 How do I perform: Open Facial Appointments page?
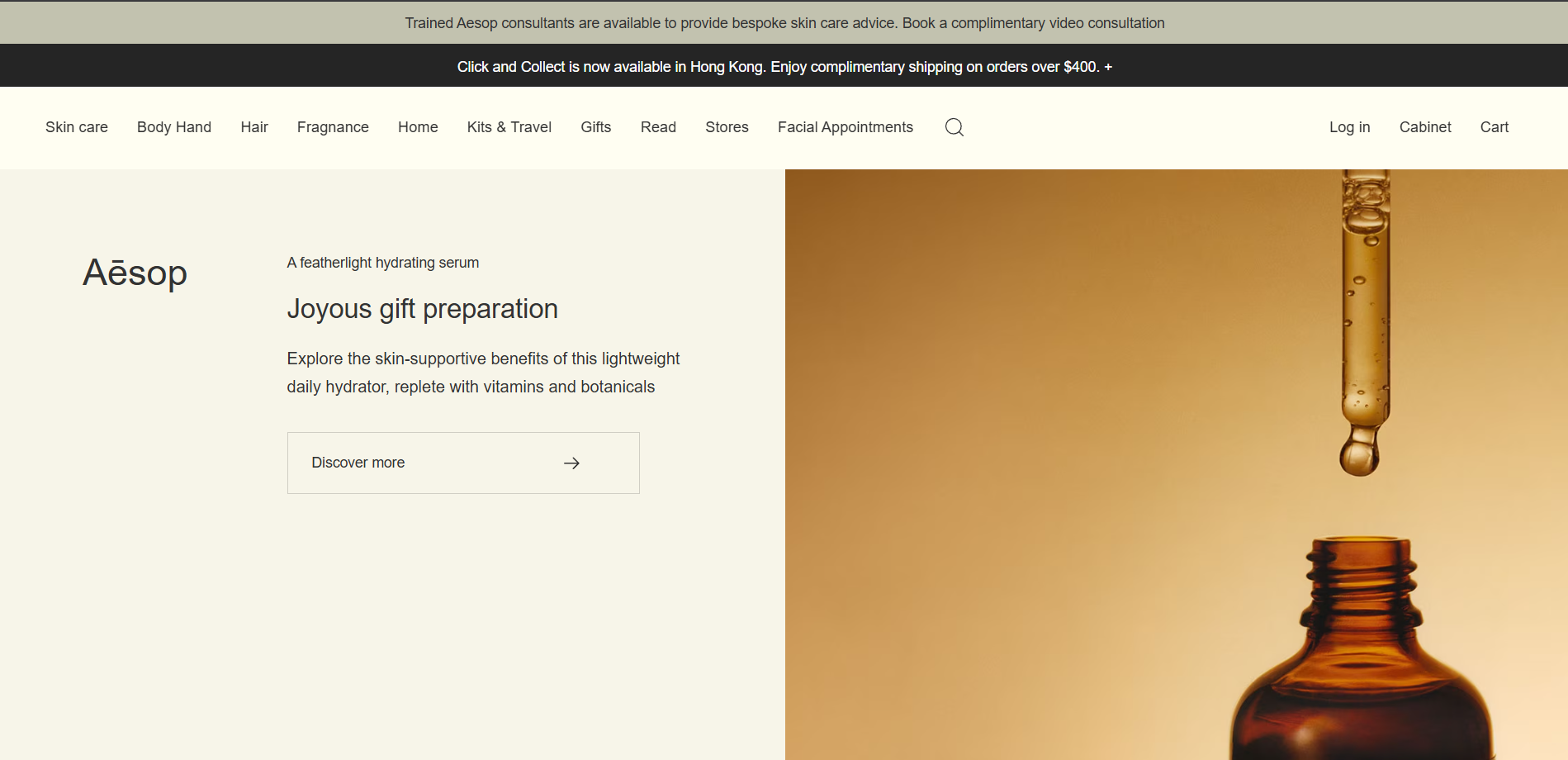tap(845, 127)
